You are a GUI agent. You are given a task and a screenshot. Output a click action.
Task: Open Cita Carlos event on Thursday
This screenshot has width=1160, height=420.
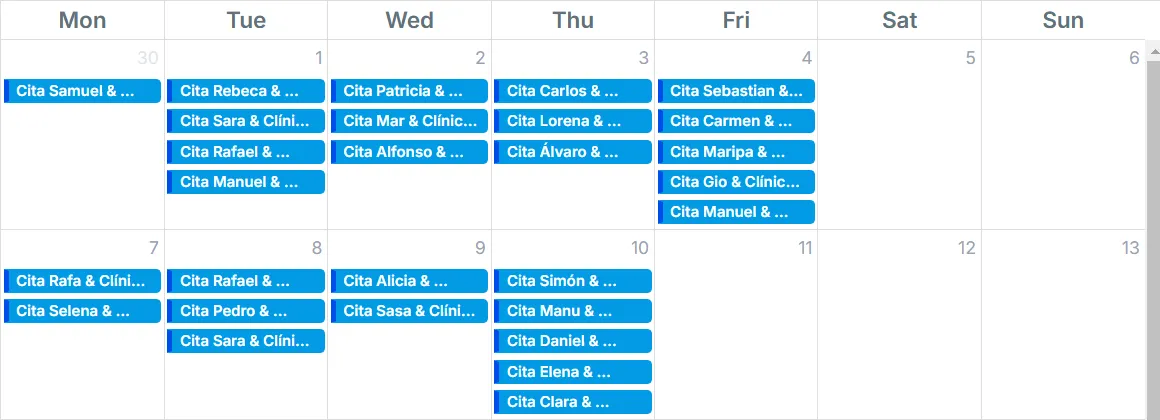click(x=573, y=91)
